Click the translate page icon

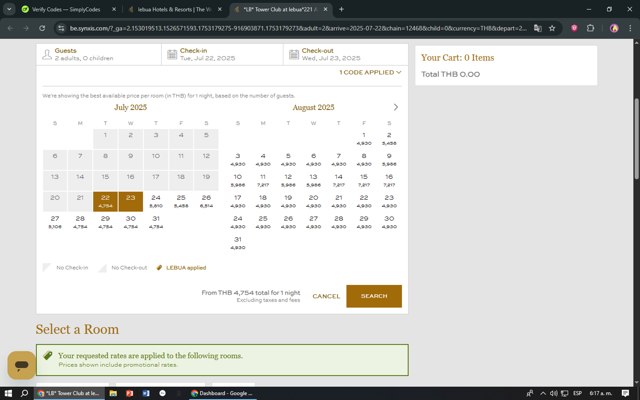click(538, 28)
